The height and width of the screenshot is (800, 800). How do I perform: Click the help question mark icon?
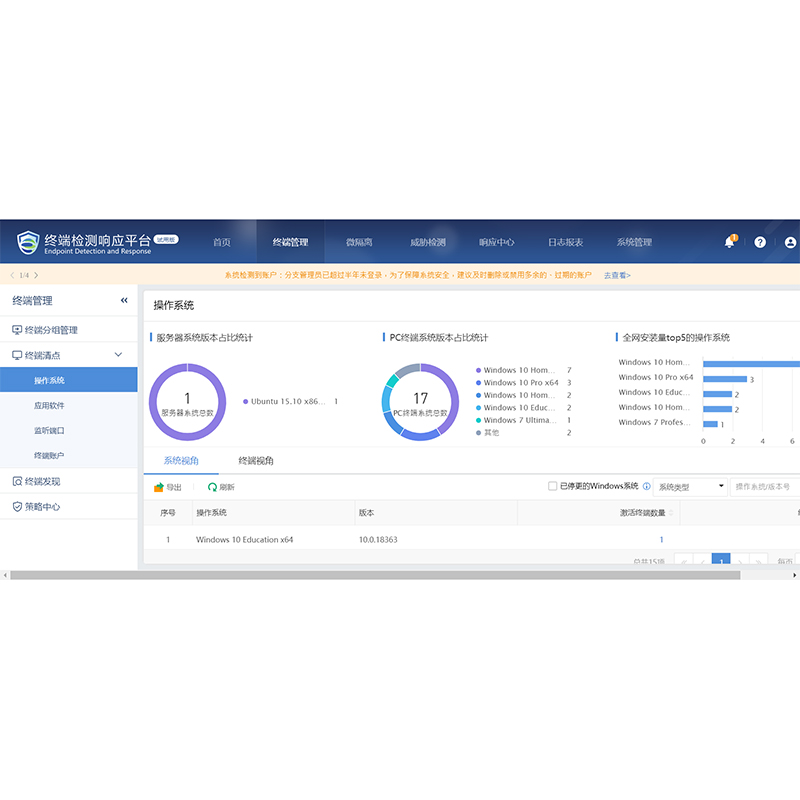760,242
